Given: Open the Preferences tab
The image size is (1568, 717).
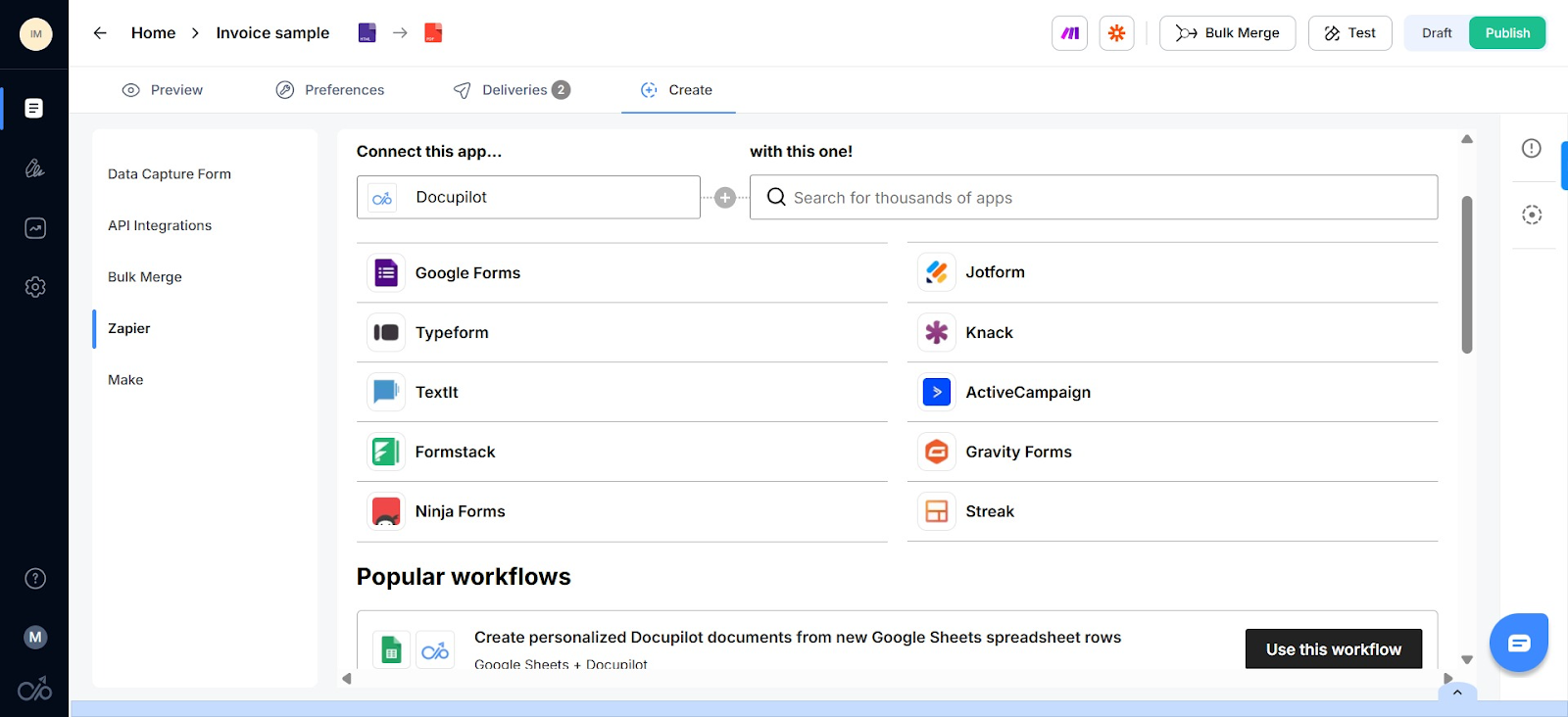Looking at the screenshot, I should [330, 90].
